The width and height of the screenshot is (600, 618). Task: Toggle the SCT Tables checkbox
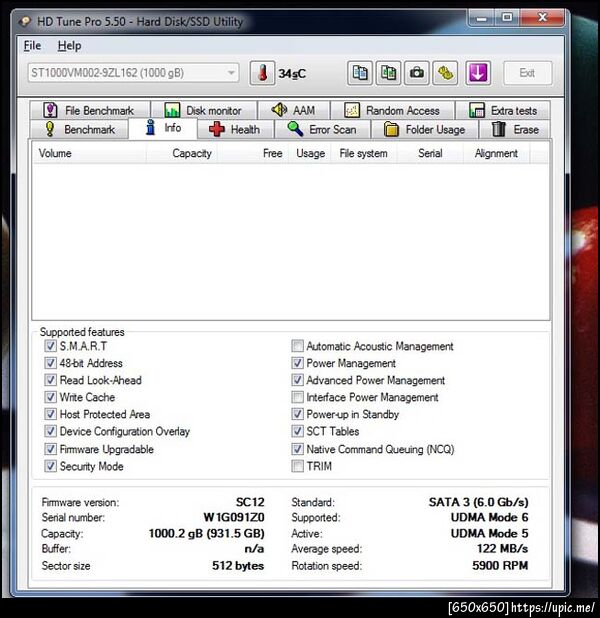(298, 431)
